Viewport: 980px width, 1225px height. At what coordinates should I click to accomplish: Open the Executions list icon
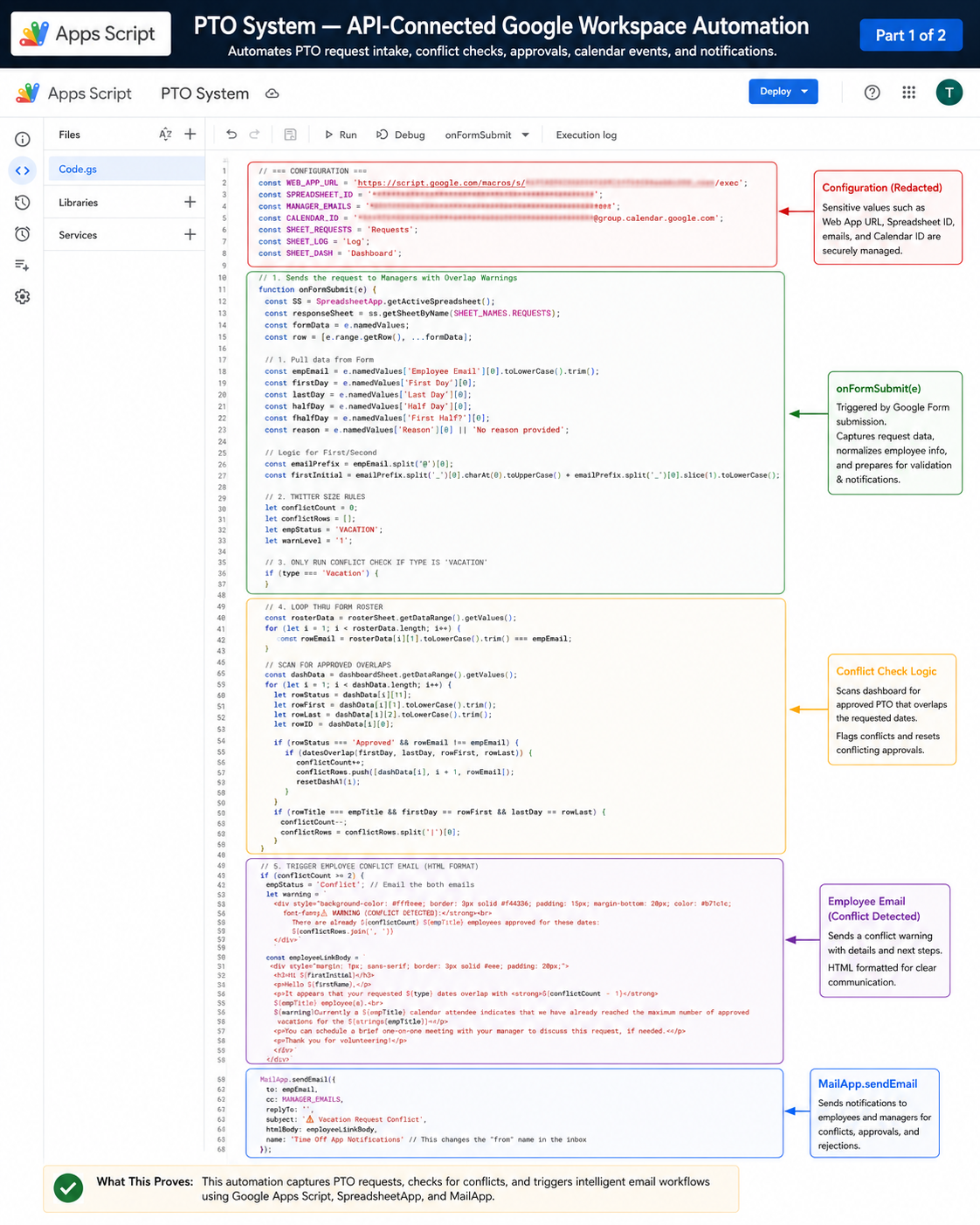(x=23, y=265)
